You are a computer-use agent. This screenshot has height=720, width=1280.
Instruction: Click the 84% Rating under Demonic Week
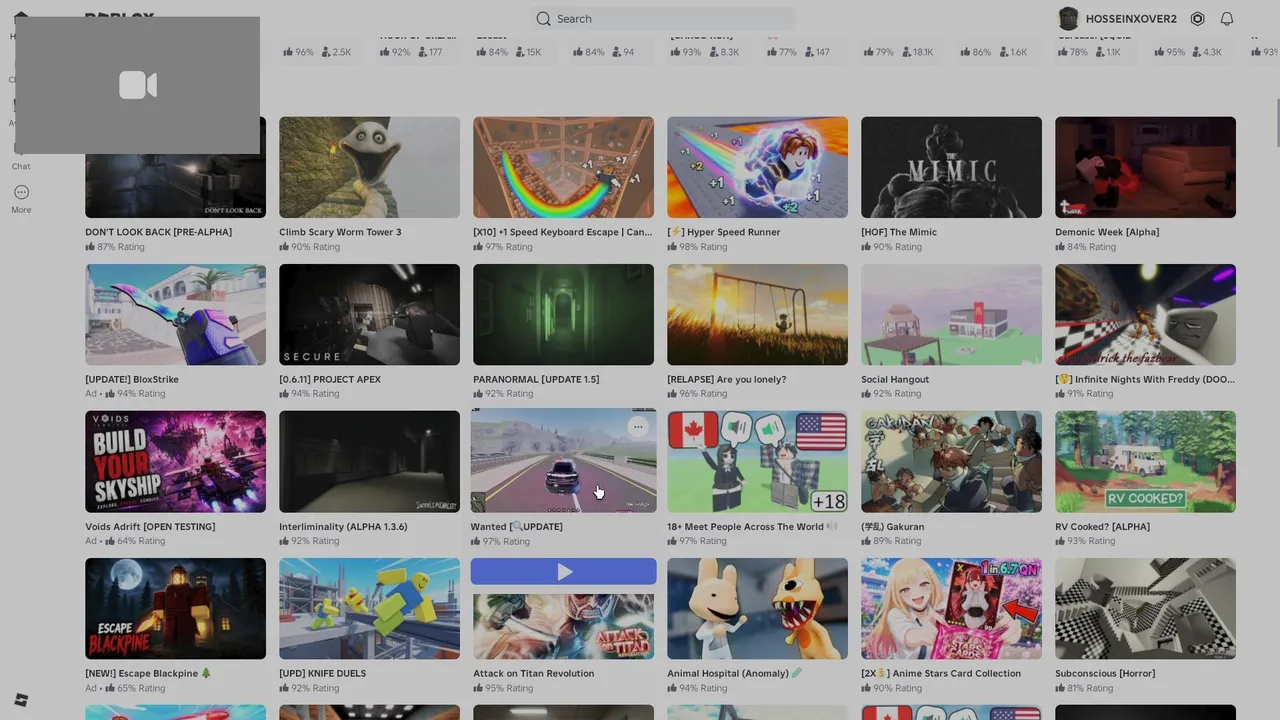[1085, 247]
